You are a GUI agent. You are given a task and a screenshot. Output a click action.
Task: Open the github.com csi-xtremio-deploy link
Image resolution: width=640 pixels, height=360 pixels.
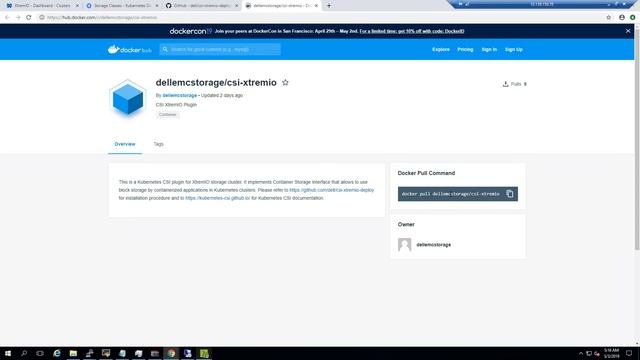click(x=331, y=190)
